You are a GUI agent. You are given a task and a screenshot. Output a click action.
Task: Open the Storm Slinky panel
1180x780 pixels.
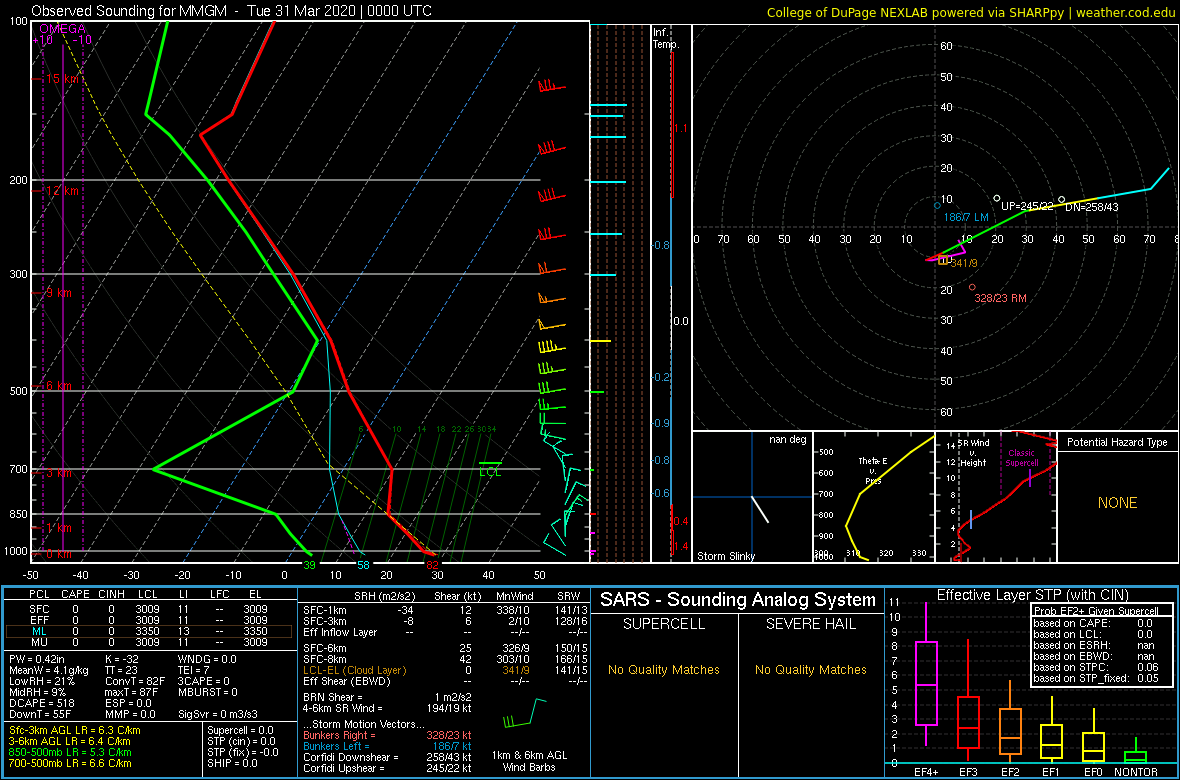pos(752,497)
